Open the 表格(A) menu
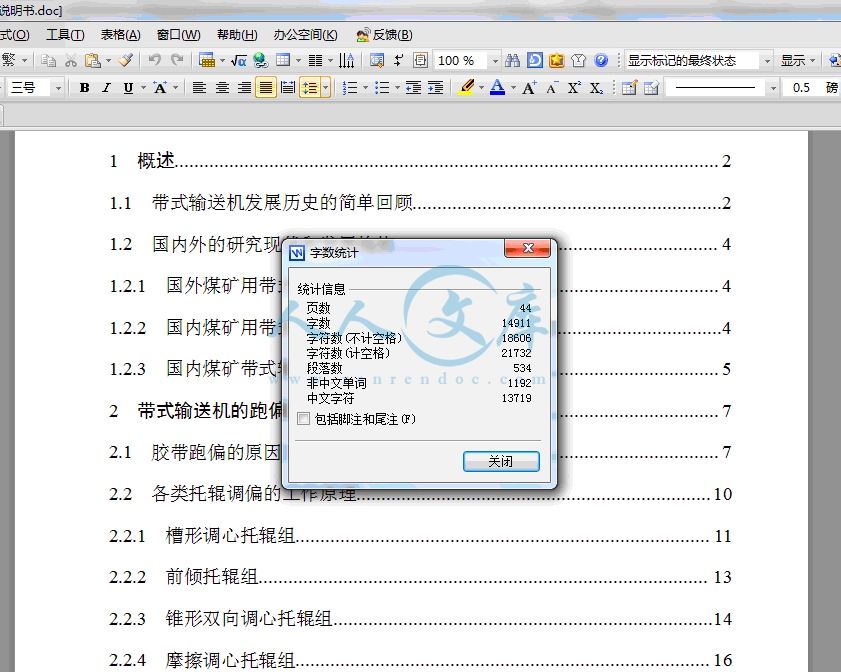This screenshot has width=841, height=672. [121, 35]
